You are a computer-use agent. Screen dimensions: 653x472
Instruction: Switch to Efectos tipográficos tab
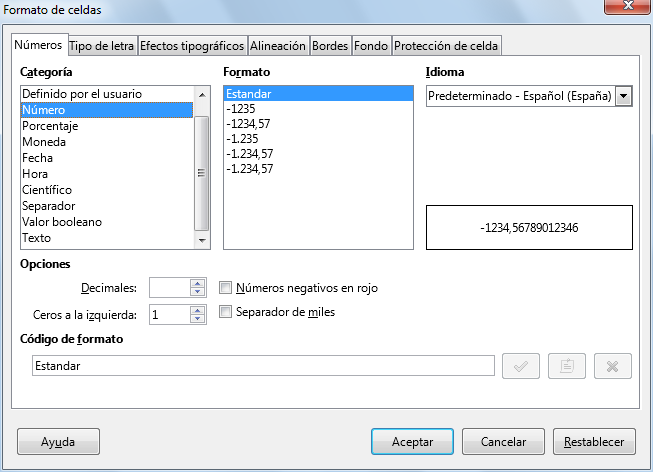[x=192, y=46]
